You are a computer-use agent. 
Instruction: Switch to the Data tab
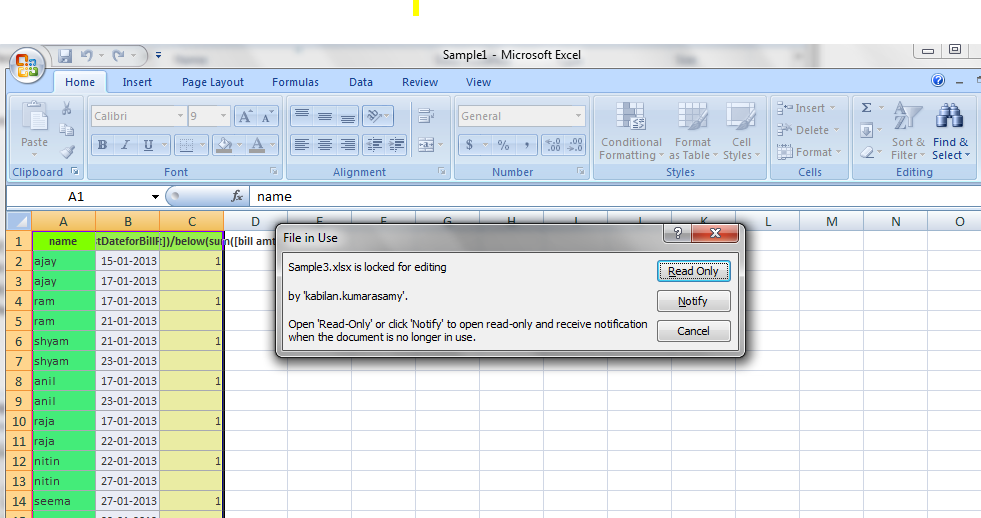click(361, 82)
